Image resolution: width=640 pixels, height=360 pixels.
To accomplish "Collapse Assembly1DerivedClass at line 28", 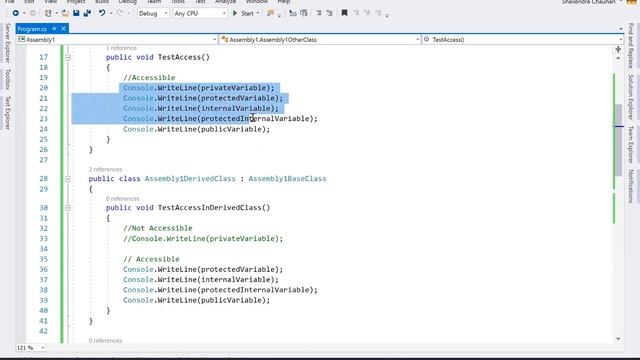I will (68, 179).
